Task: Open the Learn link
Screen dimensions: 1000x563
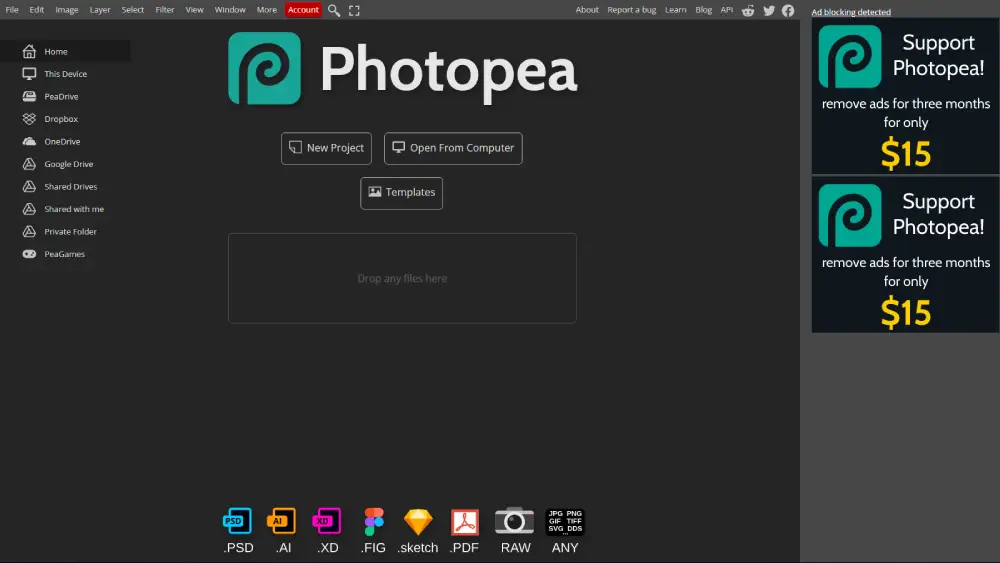Action: 675,10
